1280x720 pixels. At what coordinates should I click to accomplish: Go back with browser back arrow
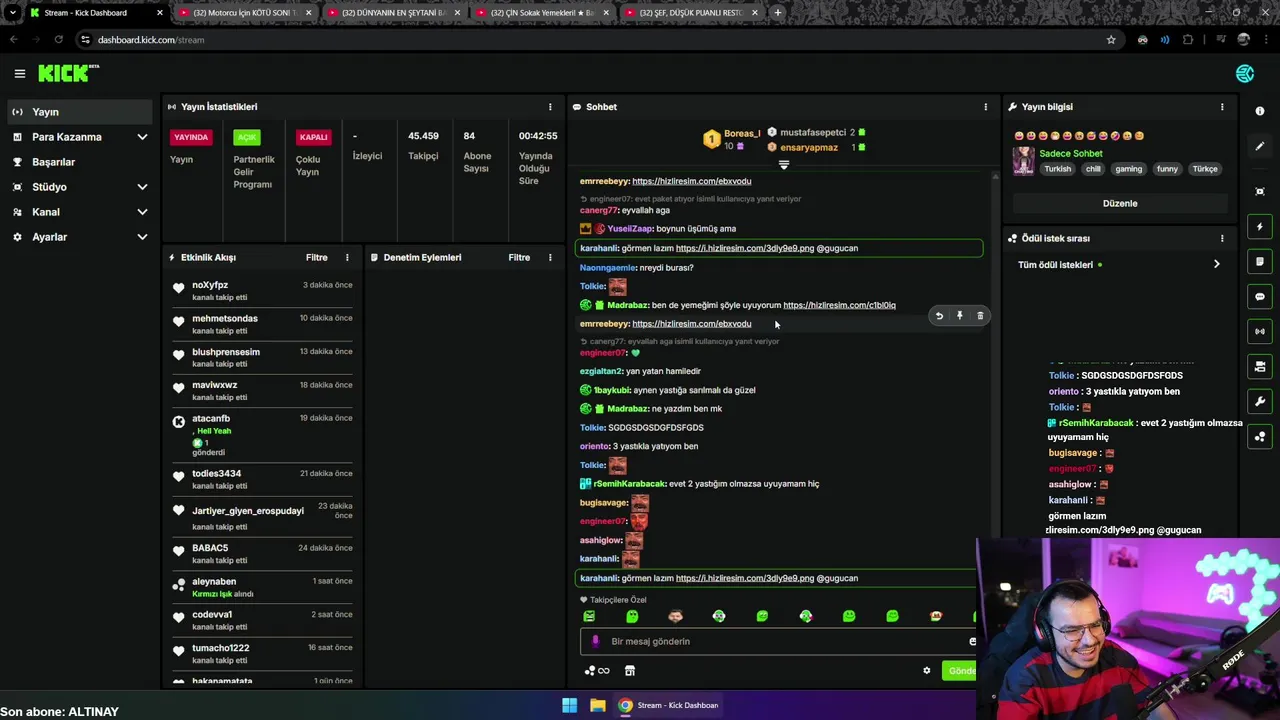pyautogui.click(x=13, y=40)
